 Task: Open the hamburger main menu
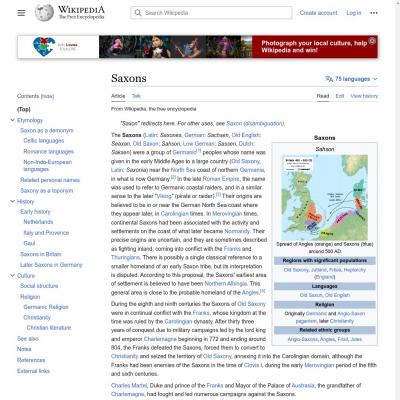(x=21, y=13)
